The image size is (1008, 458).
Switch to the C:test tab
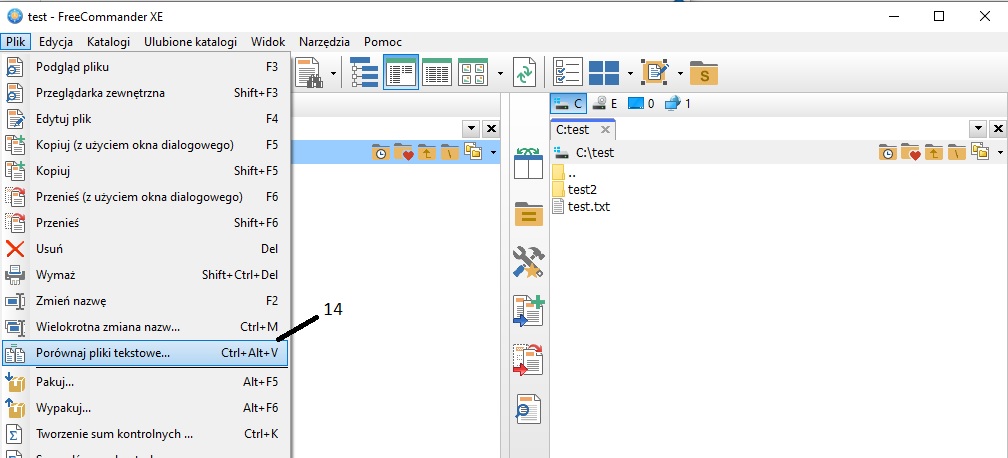tap(573, 129)
